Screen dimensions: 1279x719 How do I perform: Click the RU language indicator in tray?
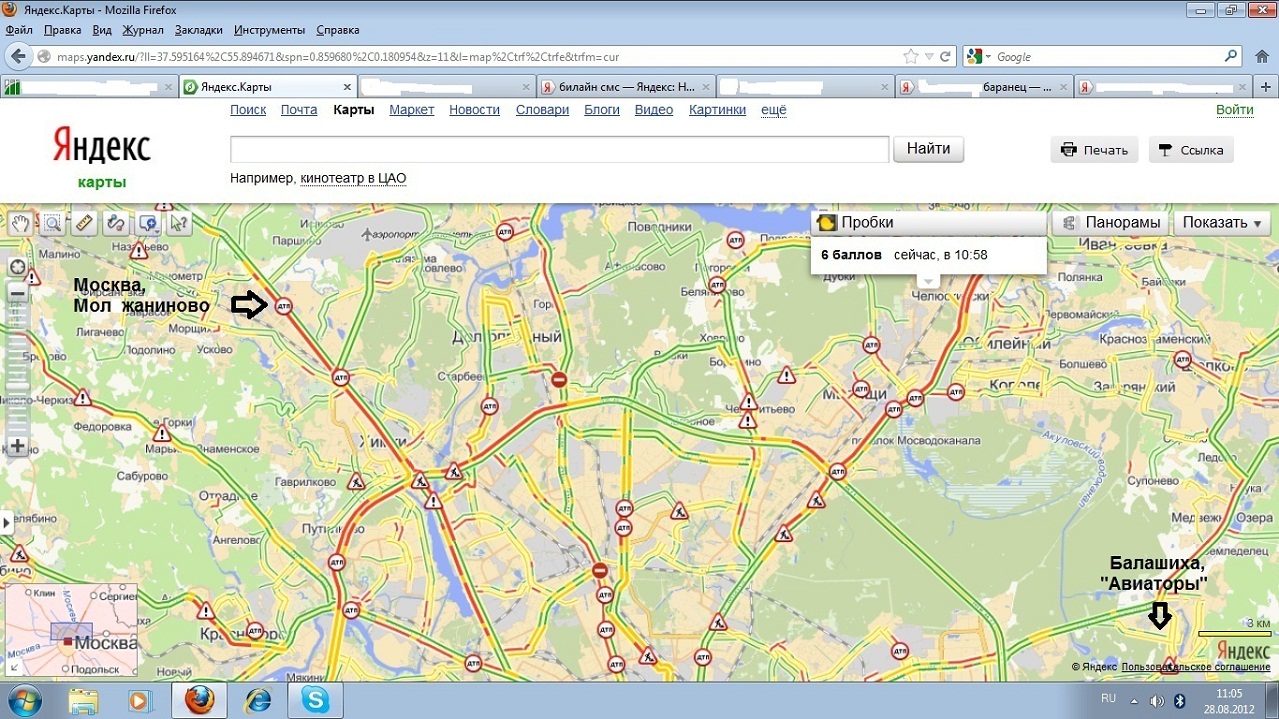coord(1108,698)
